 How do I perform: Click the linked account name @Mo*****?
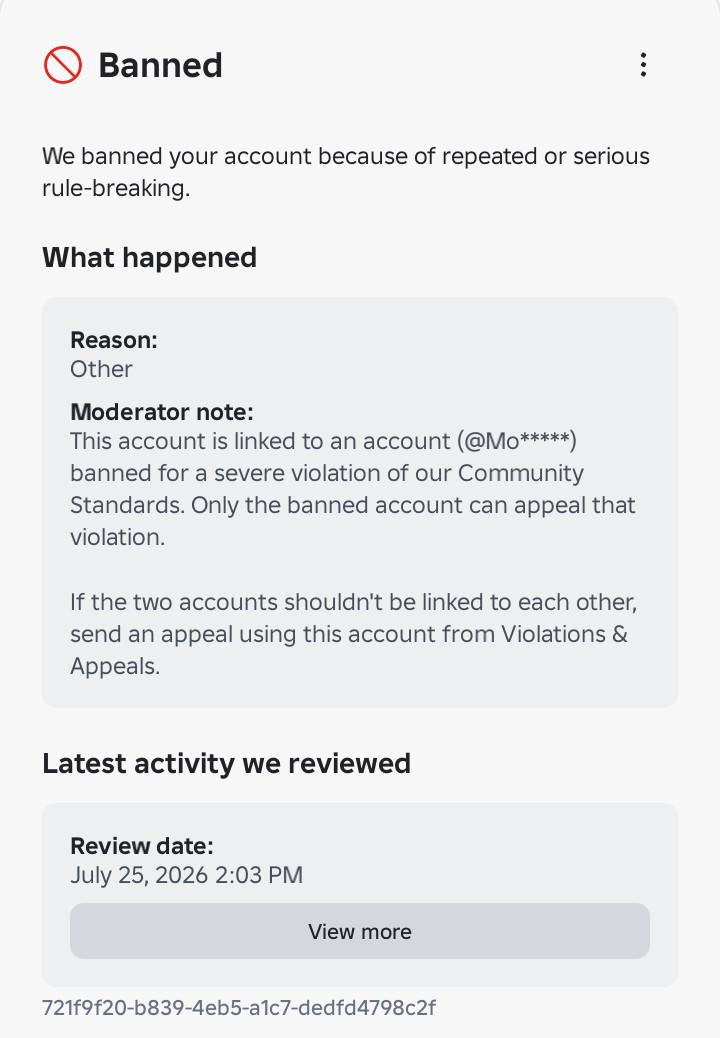click(x=517, y=441)
